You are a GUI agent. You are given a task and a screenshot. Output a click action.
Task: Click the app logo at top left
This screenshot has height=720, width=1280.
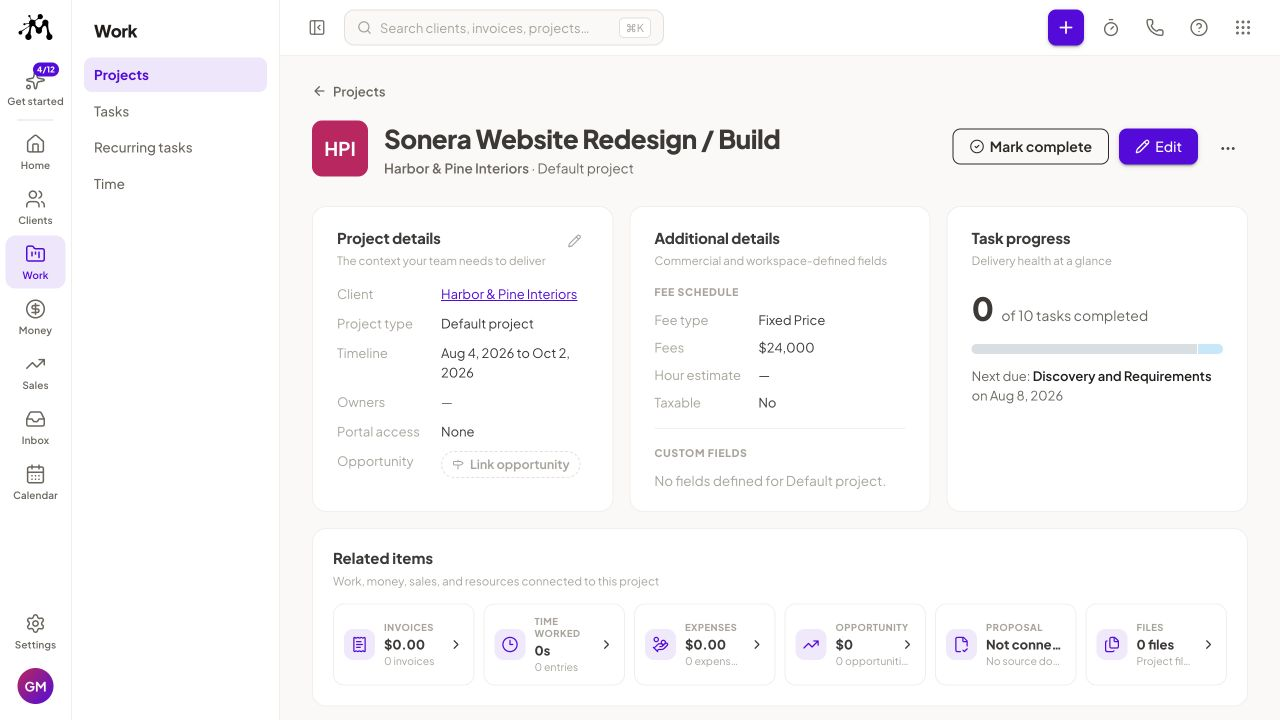pos(35,28)
